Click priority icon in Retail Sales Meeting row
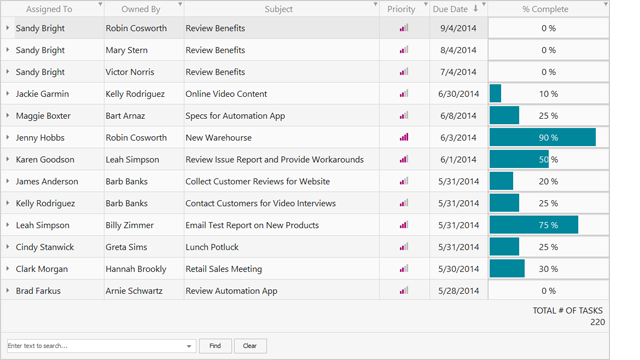The width and height of the screenshot is (640, 360). 404,269
